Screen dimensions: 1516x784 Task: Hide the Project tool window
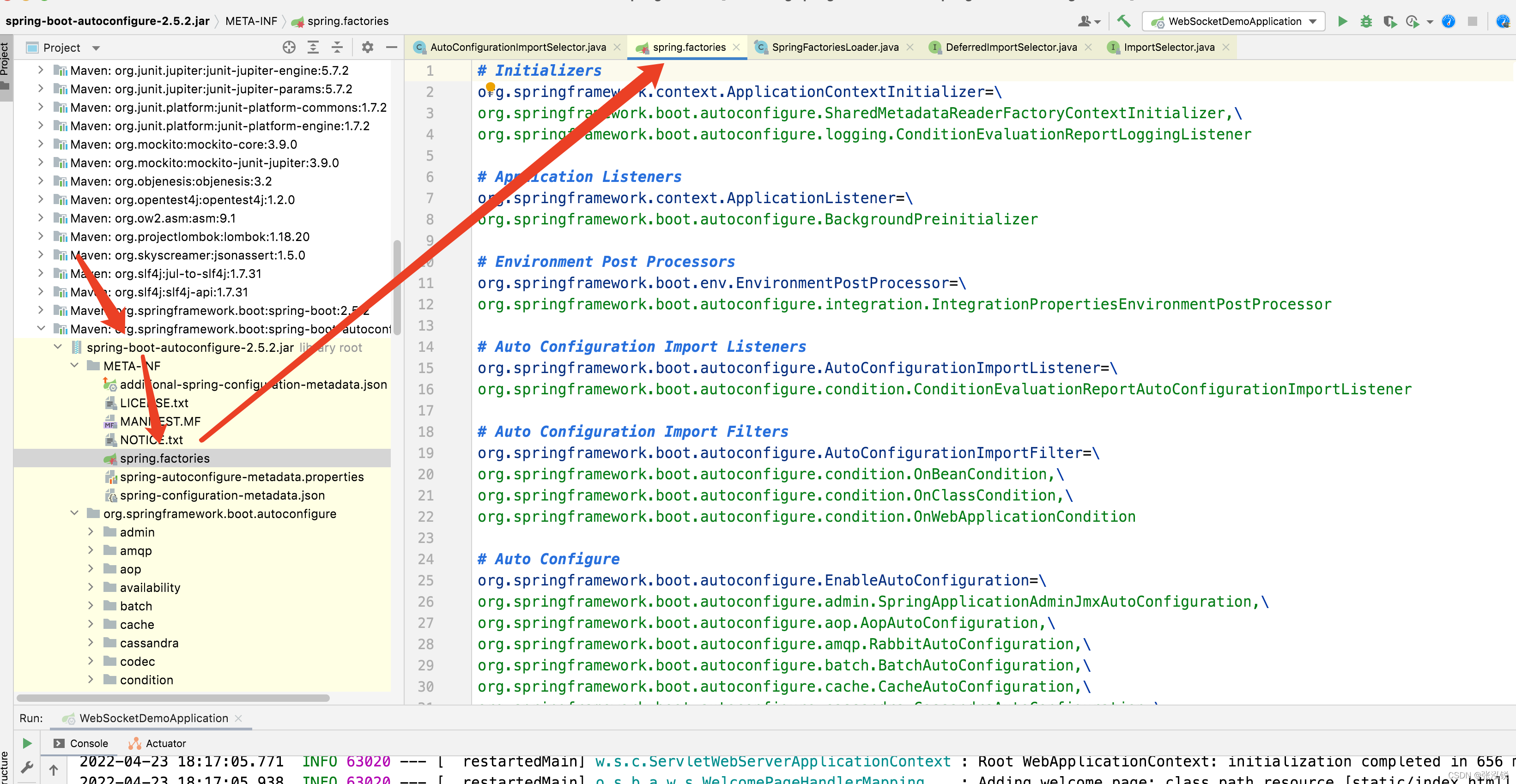coord(391,47)
